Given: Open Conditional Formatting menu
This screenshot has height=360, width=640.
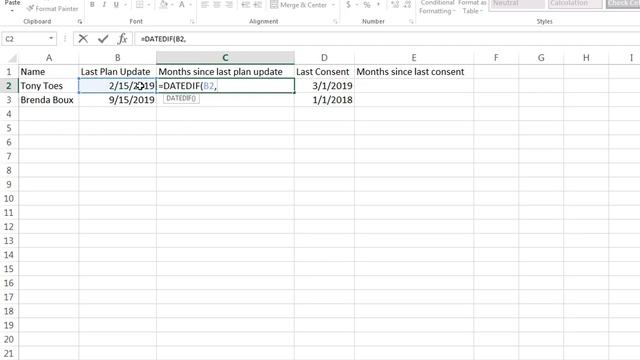Looking at the screenshot, I should point(437,7).
